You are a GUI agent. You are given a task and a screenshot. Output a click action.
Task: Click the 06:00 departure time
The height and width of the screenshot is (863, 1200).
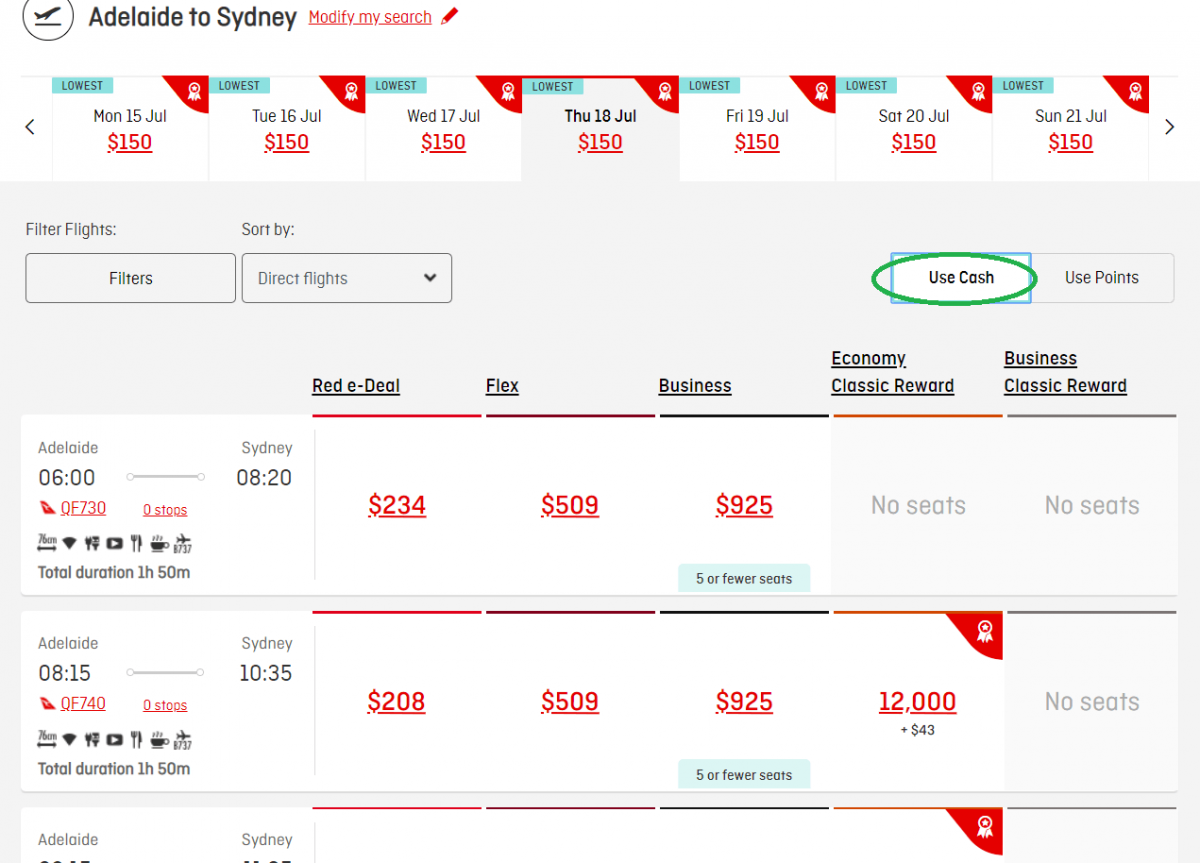pos(67,478)
